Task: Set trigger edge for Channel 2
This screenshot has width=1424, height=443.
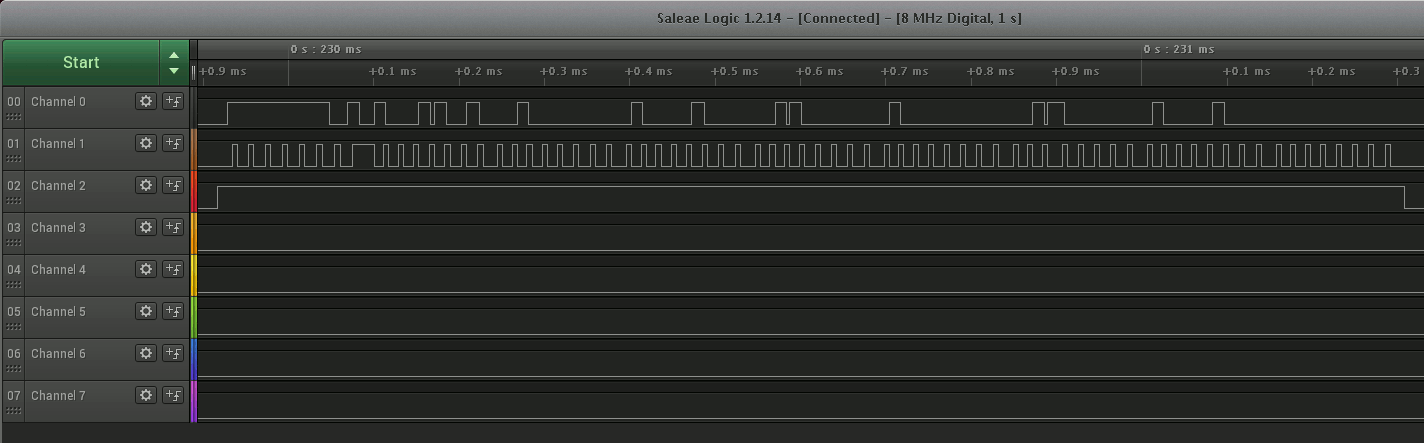Action: [173, 185]
